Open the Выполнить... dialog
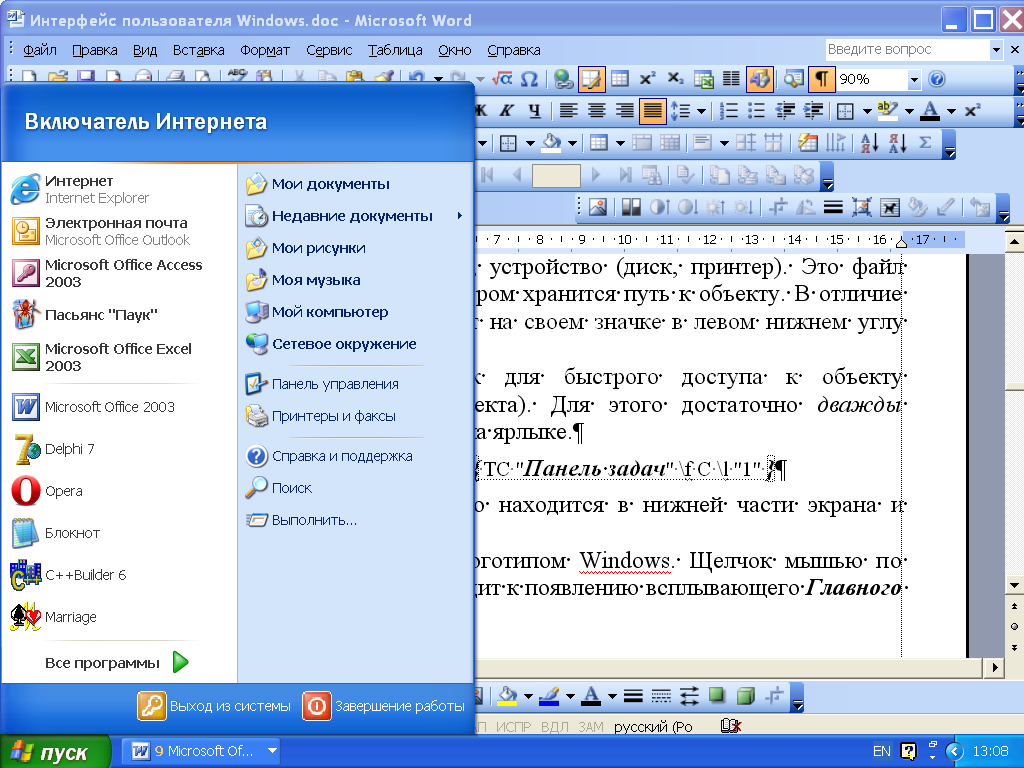This screenshot has width=1024, height=768. pos(355,520)
